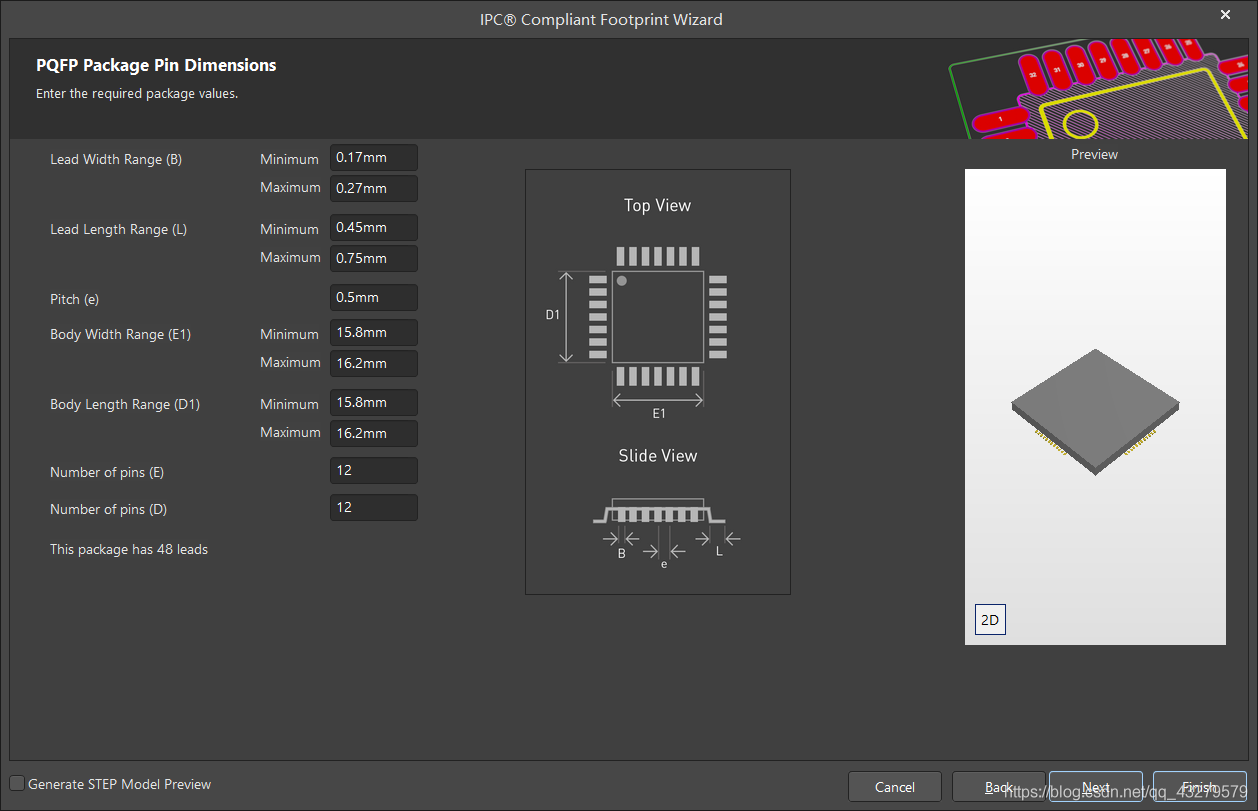Proceed with the Next button

coord(1096,787)
